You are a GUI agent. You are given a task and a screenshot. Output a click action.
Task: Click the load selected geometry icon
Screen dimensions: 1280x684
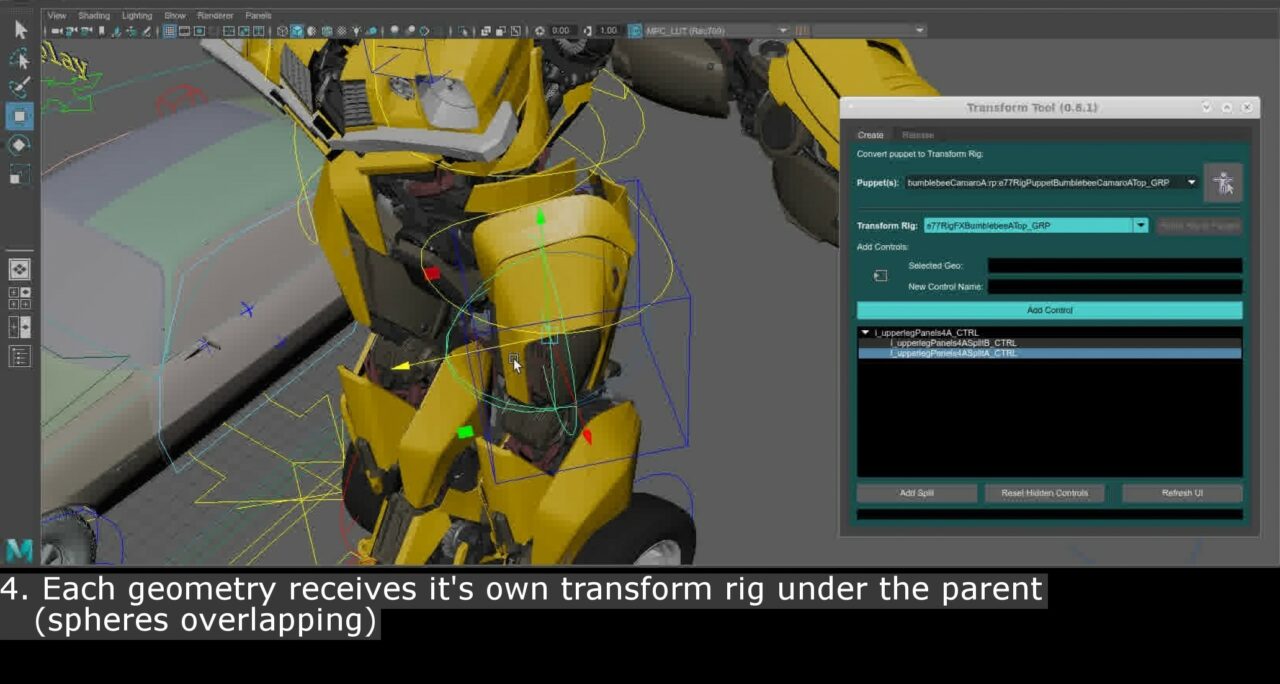(x=880, y=276)
